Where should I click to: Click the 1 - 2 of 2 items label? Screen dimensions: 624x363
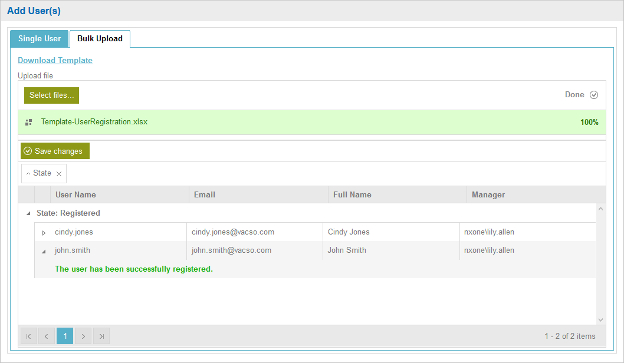pyautogui.click(x=570, y=336)
